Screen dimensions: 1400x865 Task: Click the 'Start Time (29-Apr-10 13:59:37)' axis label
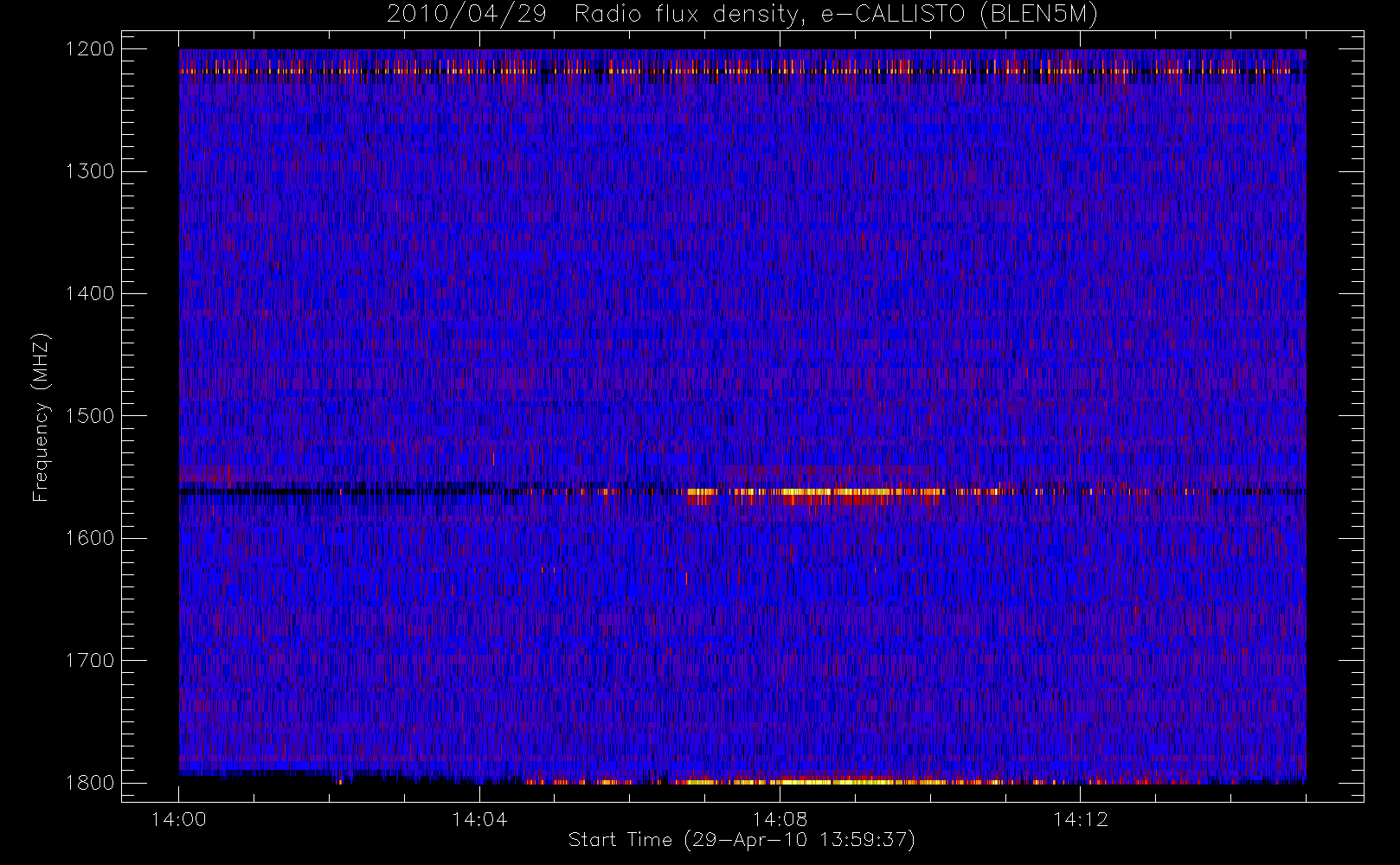742,840
